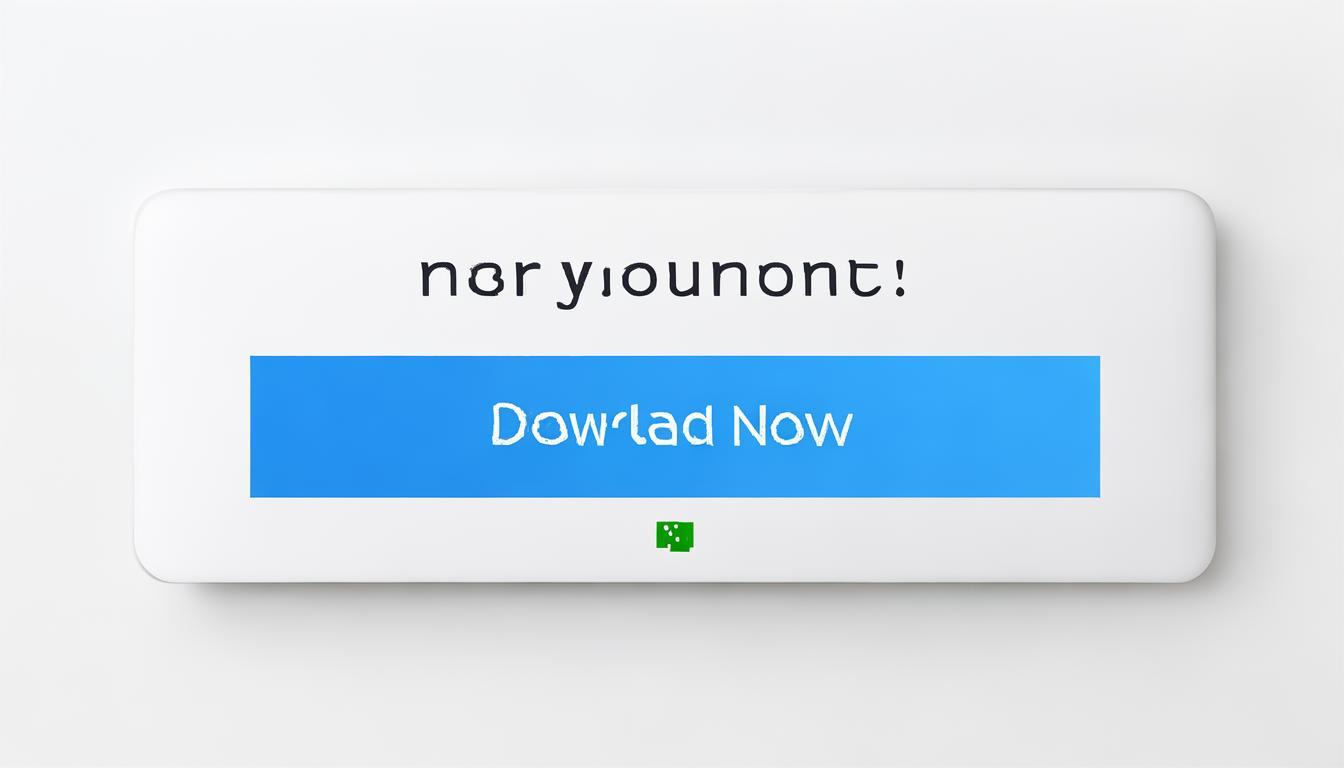1344x768 pixels.
Task: Select the green dotted square icon
Action: pyautogui.click(x=675, y=535)
